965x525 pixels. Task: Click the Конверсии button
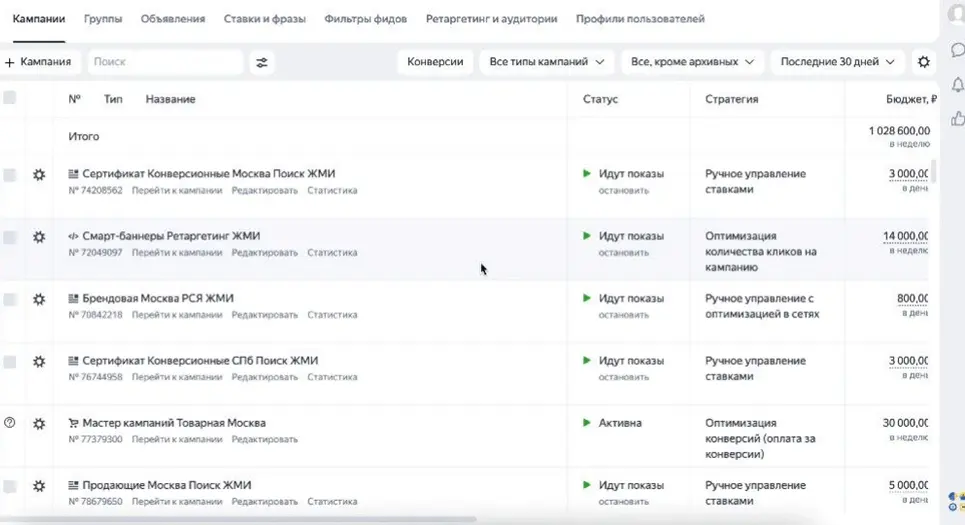tap(435, 62)
